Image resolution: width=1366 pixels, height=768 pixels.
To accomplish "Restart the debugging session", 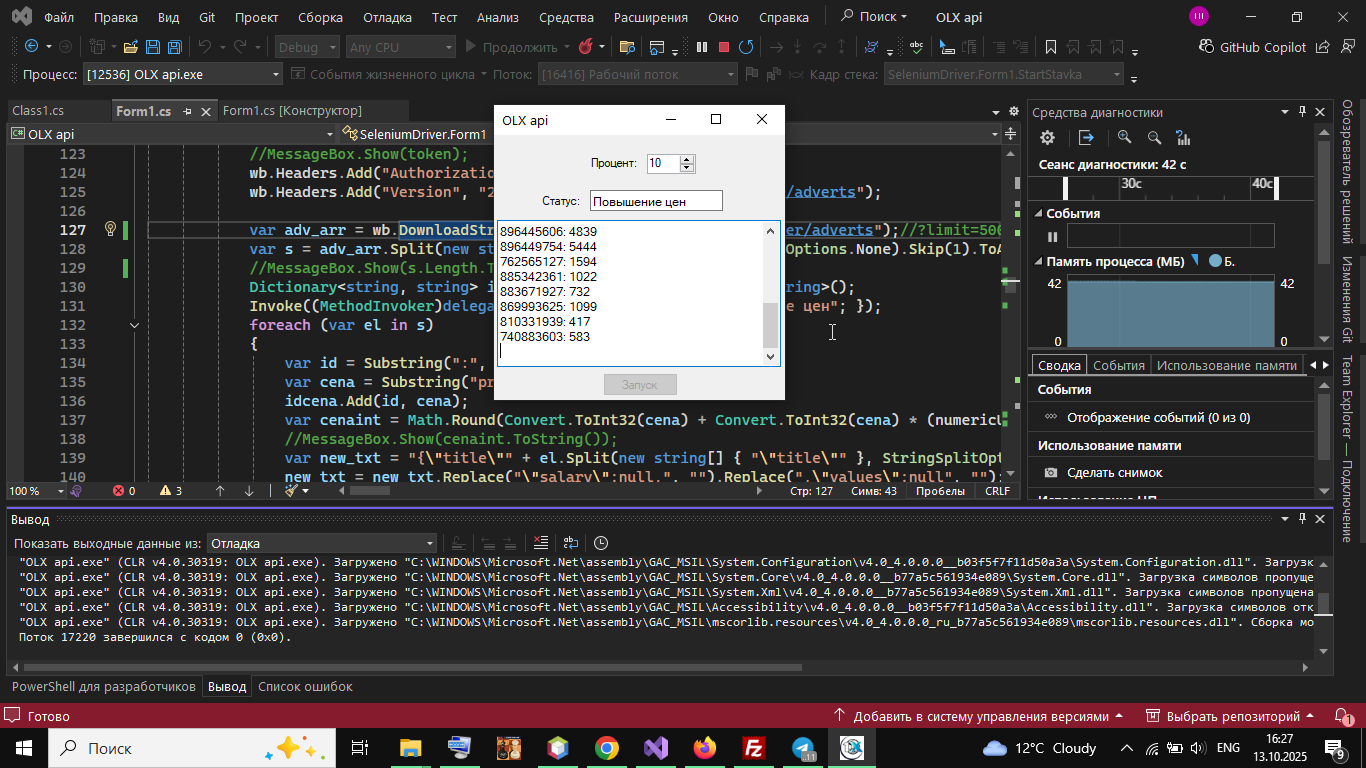I will (x=746, y=47).
